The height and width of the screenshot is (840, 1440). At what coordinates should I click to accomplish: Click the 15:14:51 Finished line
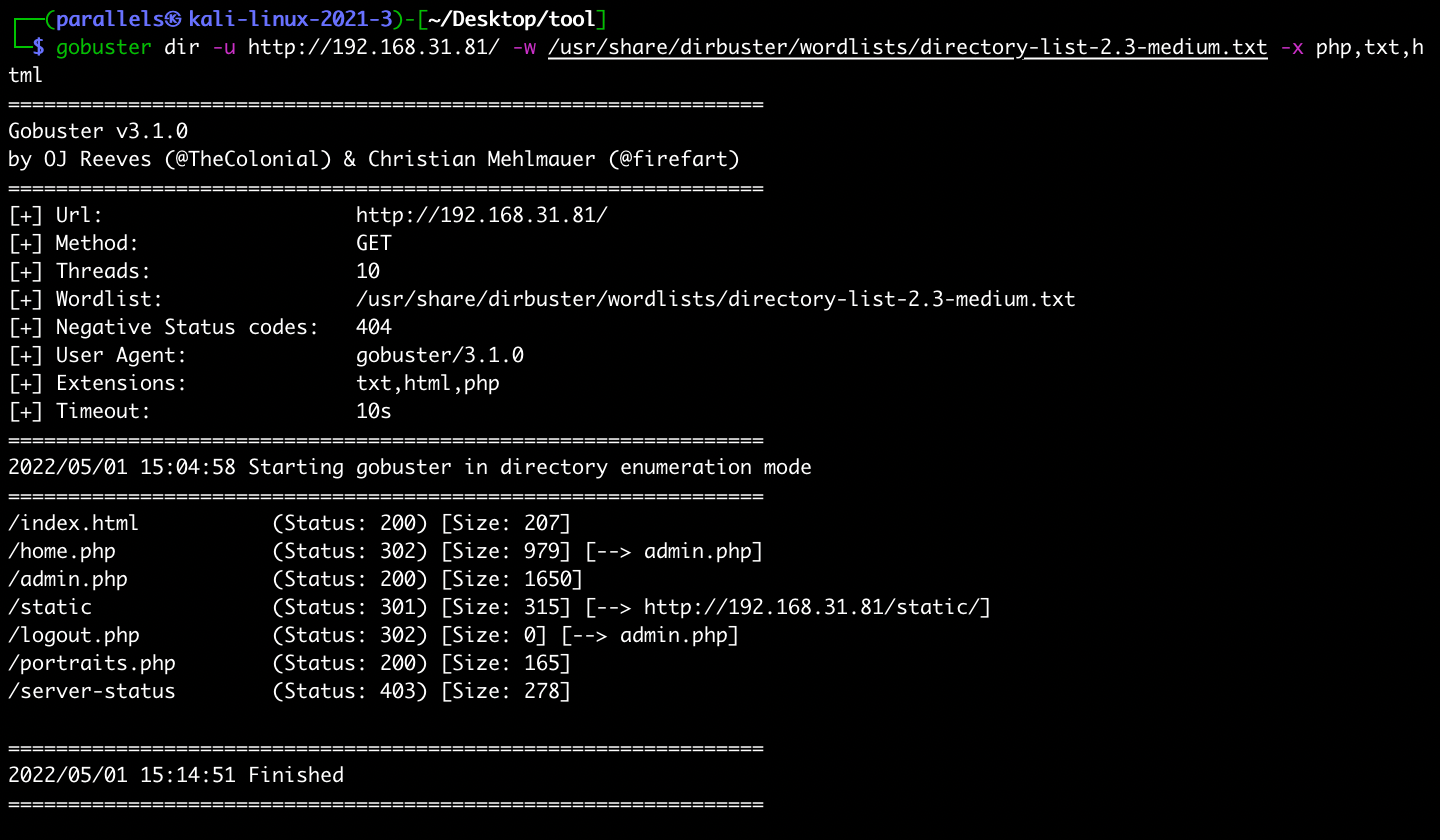tap(175, 775)
